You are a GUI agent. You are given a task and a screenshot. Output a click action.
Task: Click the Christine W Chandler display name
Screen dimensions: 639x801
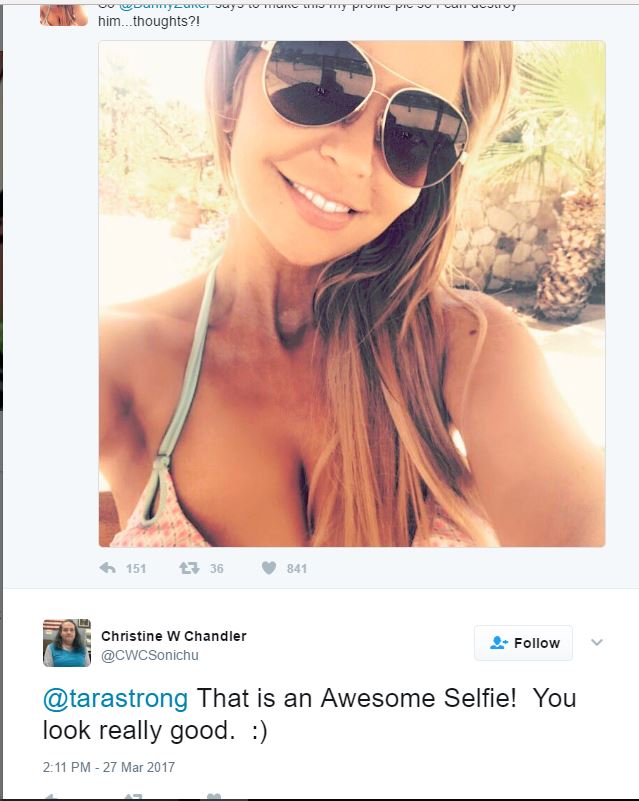click(x=174, y=636)
